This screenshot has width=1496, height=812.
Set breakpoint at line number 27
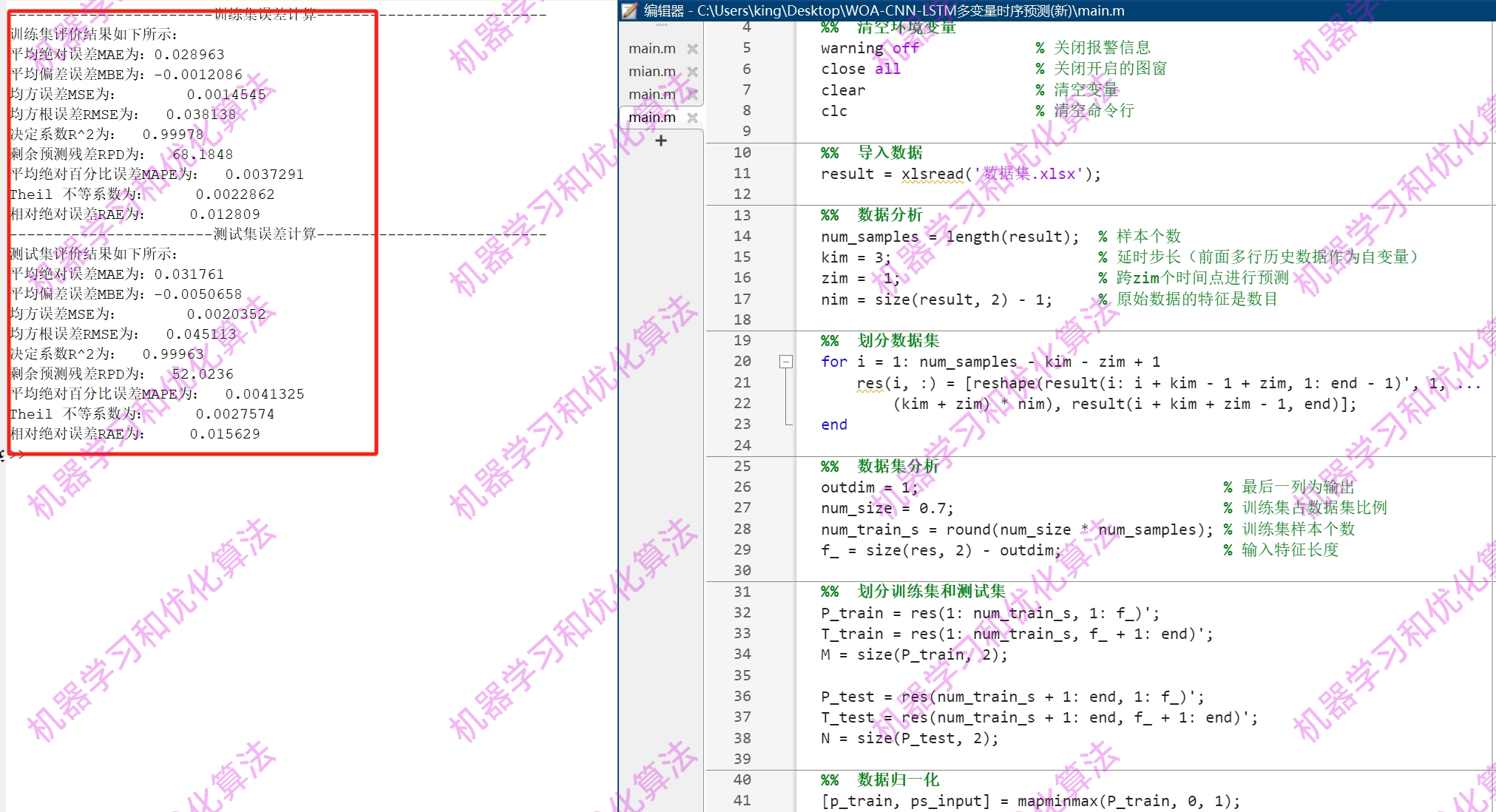(742, 507)
